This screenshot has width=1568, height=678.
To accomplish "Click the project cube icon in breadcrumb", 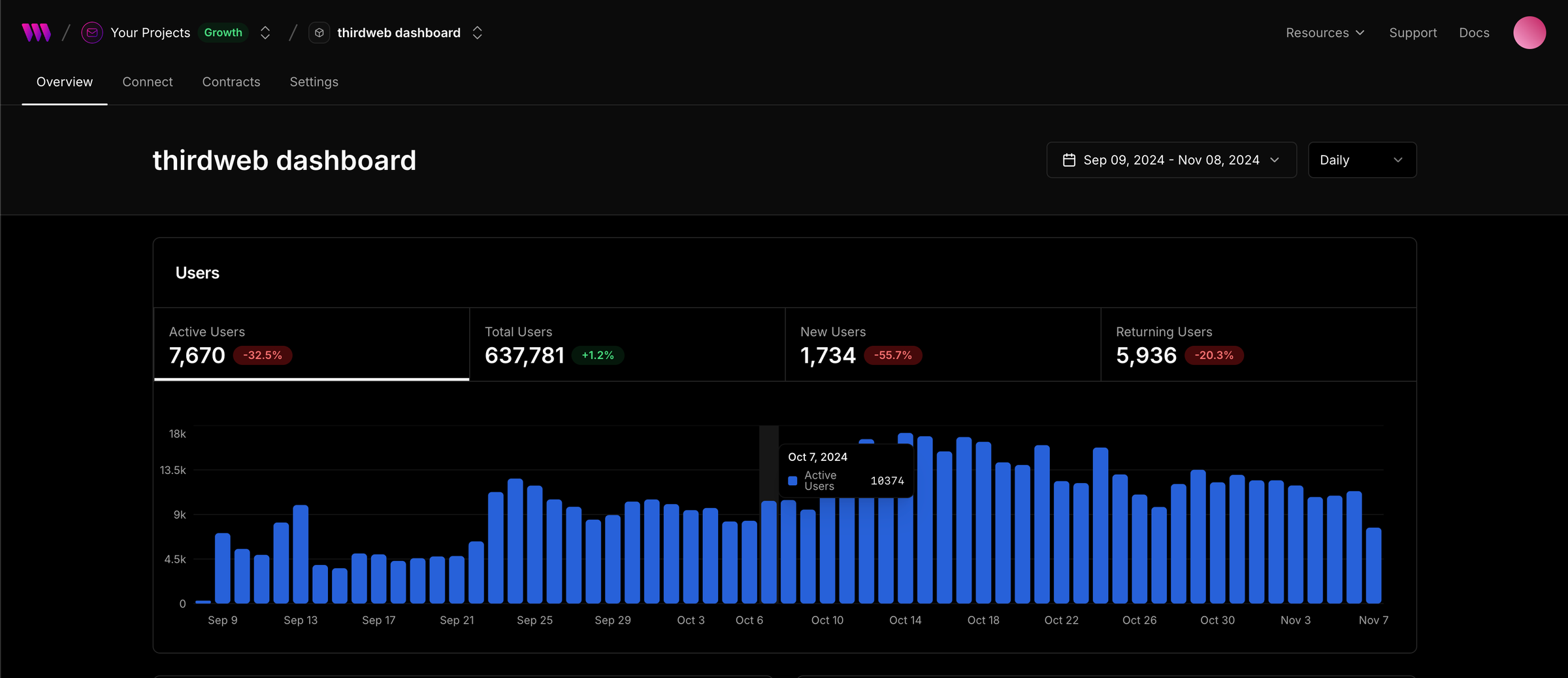I will 319,33.
